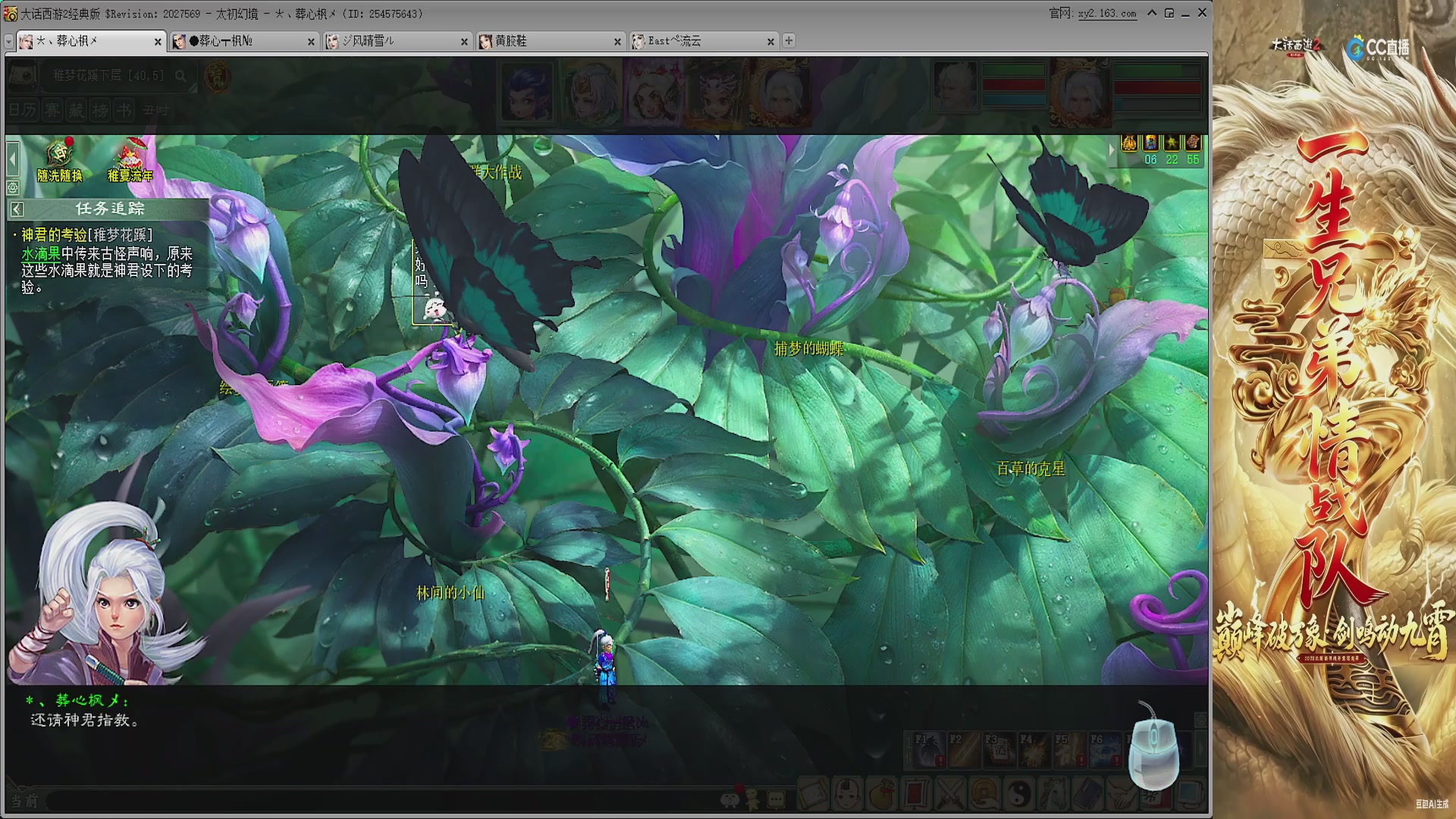This screenshot has width=1456, height=819.
Task: Use the F4 skill slot
Action: pyautogui.click(x=1034, y=749)
